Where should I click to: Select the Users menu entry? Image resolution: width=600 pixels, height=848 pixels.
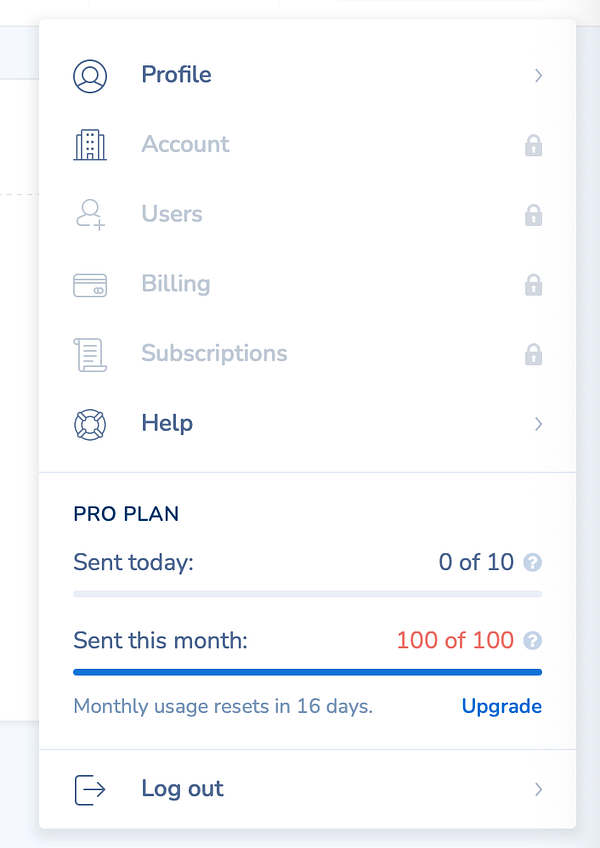pos(171,214)
